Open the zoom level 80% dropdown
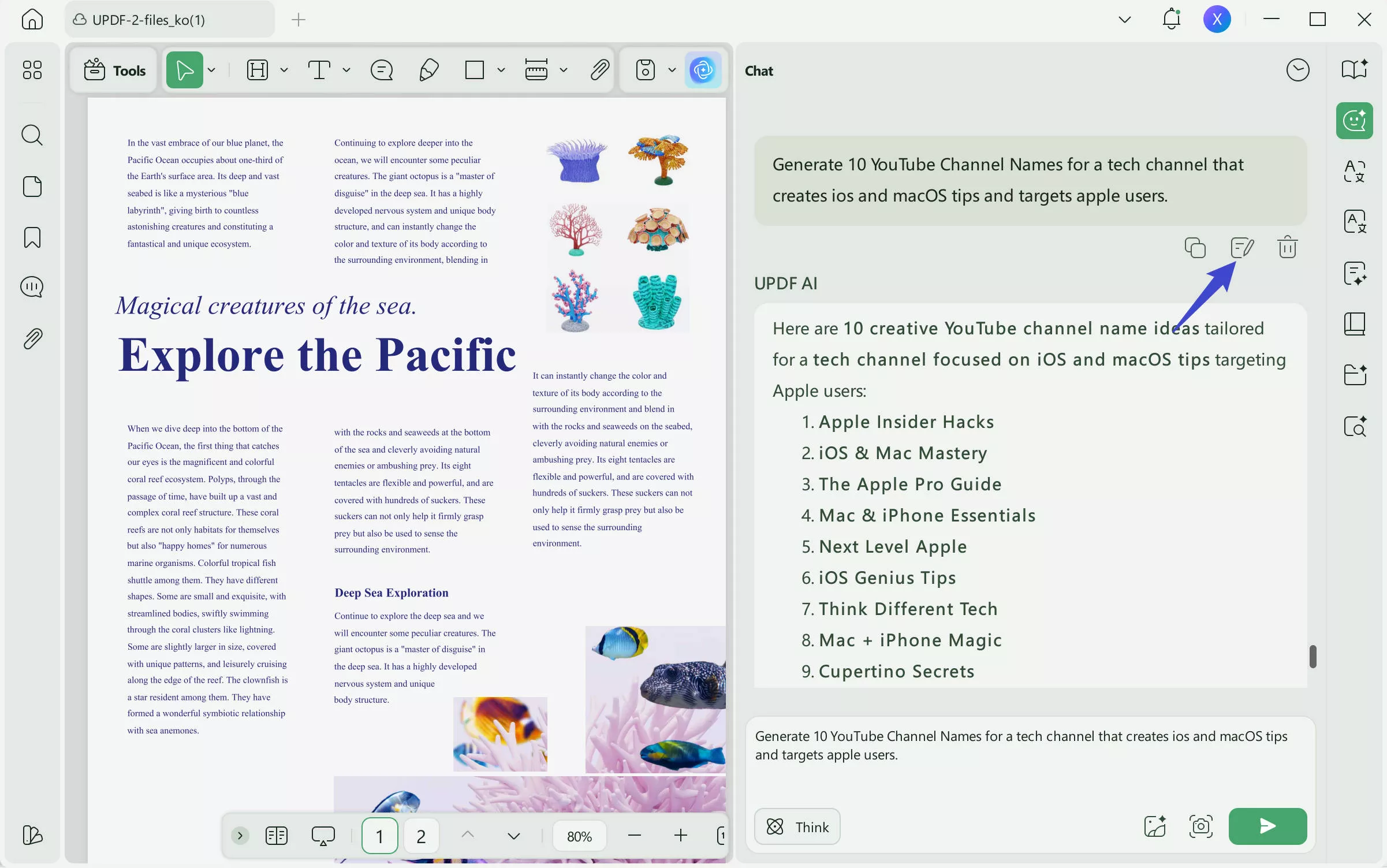The image size is (1387, 868). tap(579, 836)
